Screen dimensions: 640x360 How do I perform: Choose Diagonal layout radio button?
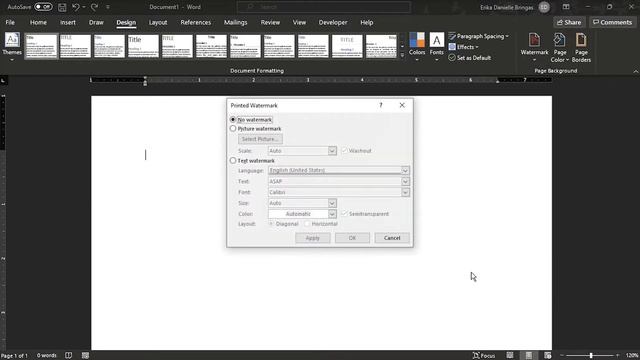(271, 224)
